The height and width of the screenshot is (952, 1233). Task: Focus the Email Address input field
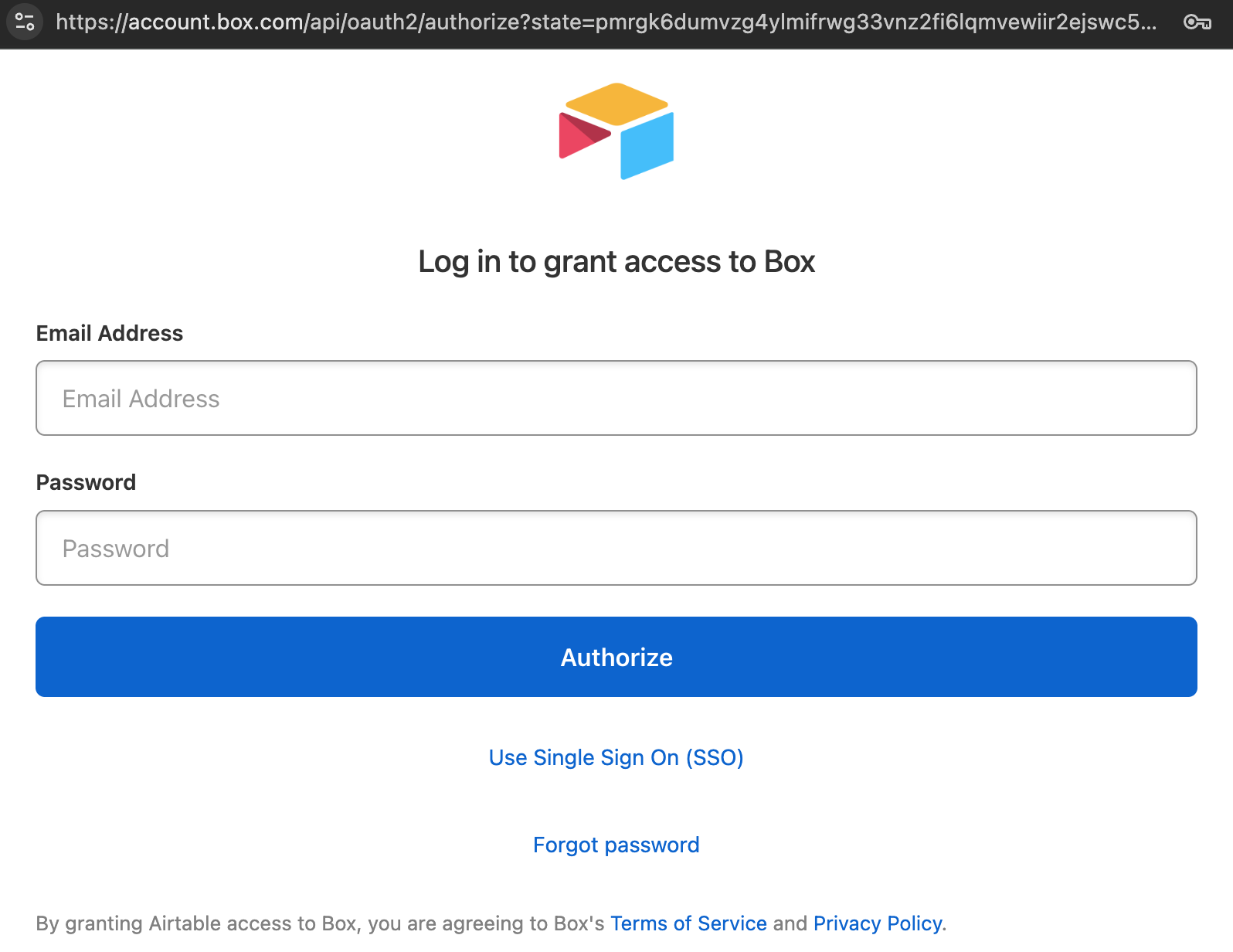click(x=616, y=398)
